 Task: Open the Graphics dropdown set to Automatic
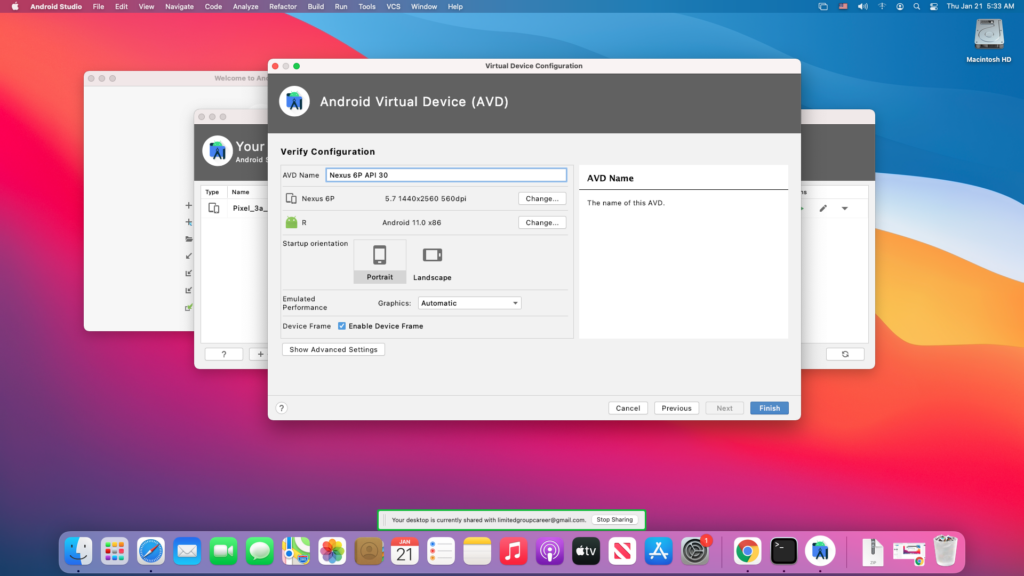coord(469,303)
